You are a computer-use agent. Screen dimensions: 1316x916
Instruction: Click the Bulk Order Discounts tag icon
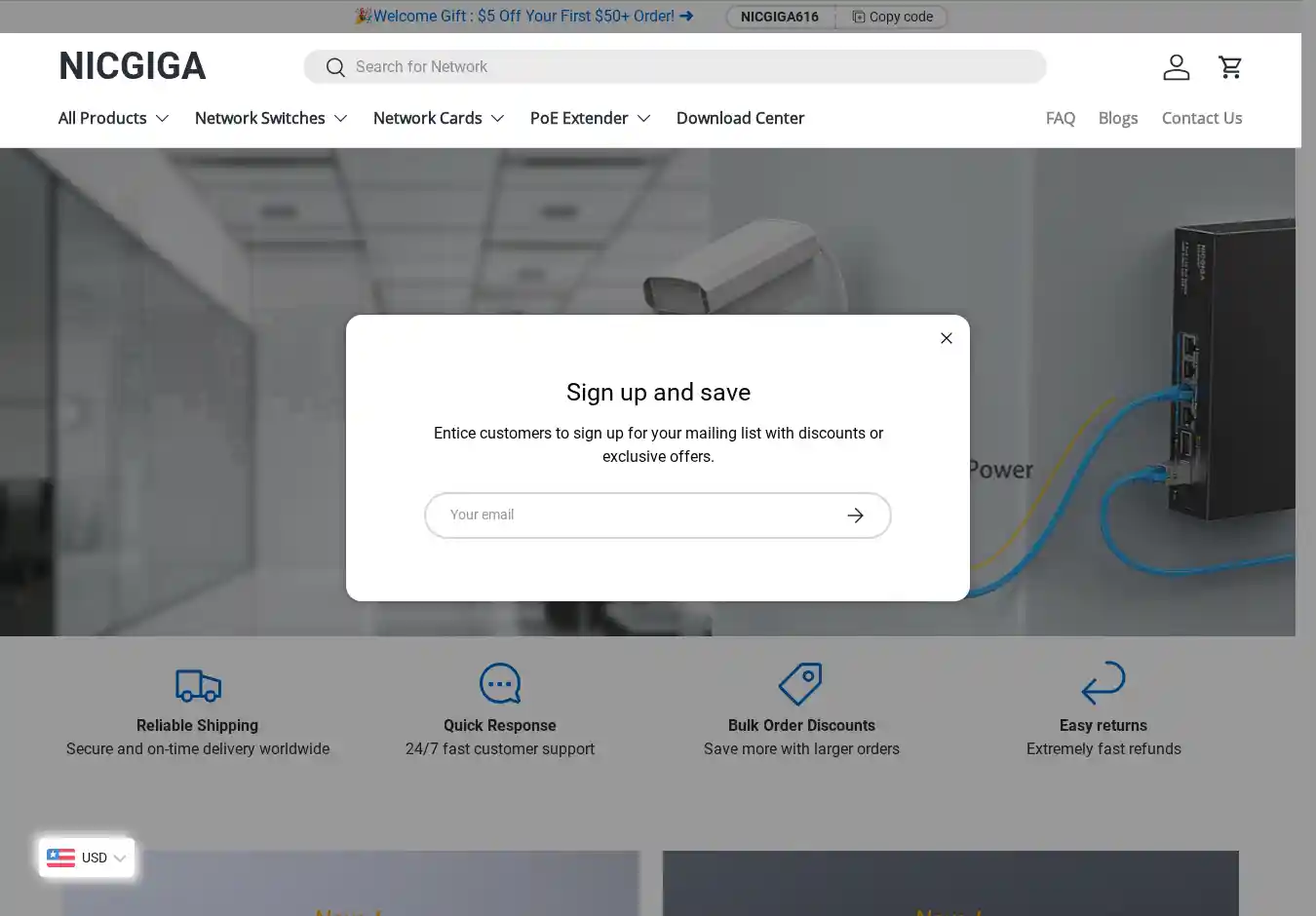800,684
